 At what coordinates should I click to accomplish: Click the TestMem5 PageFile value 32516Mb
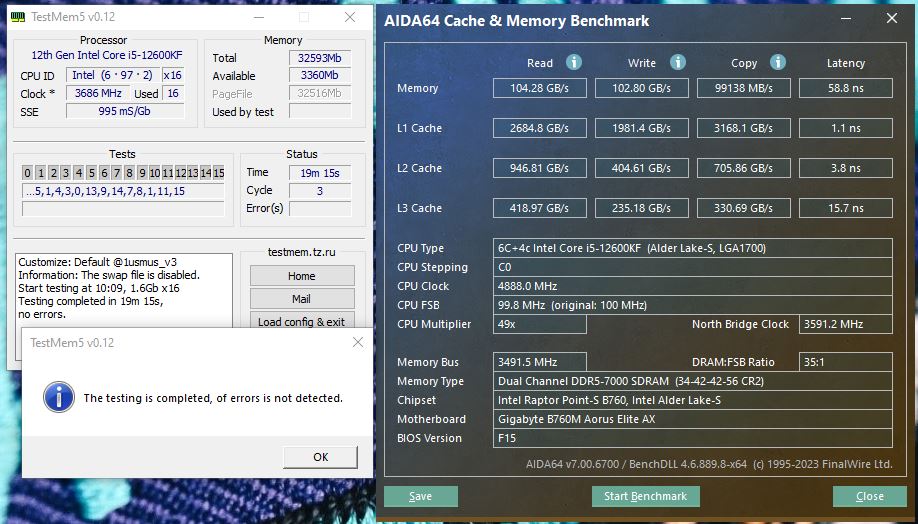(320, 93)
